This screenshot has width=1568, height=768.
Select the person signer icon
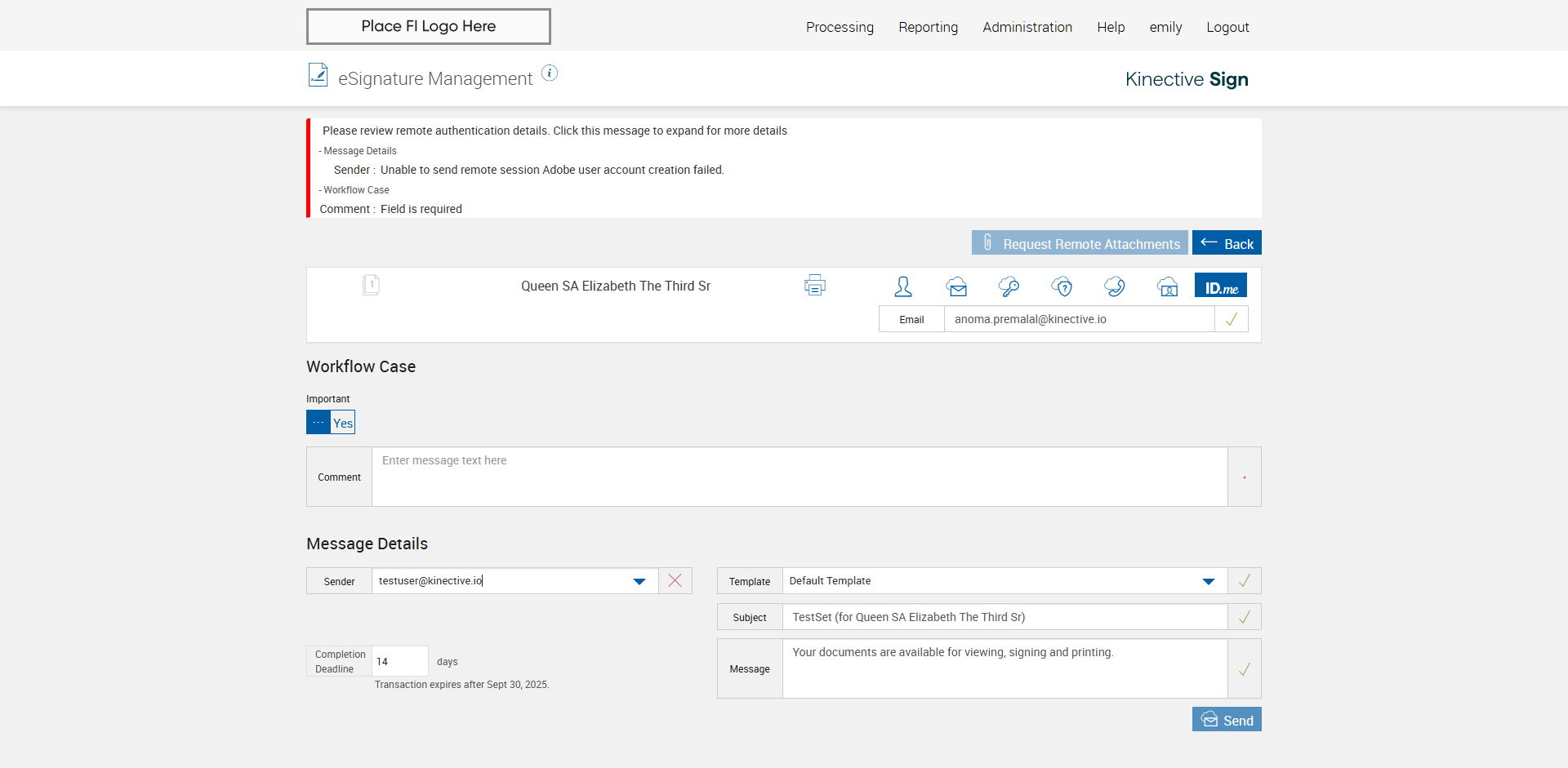click(x=903, y=286)
